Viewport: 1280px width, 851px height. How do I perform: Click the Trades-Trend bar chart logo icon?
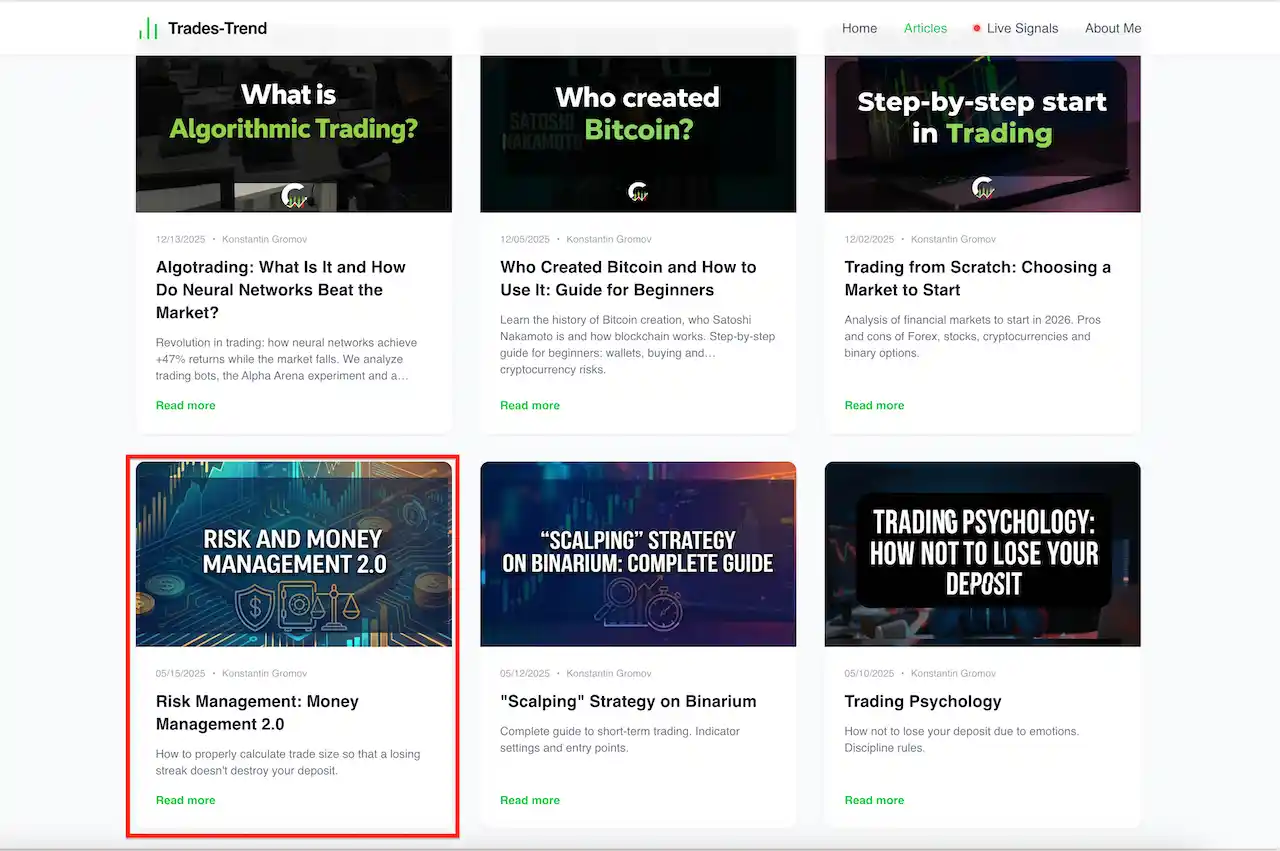coord(148,28)
